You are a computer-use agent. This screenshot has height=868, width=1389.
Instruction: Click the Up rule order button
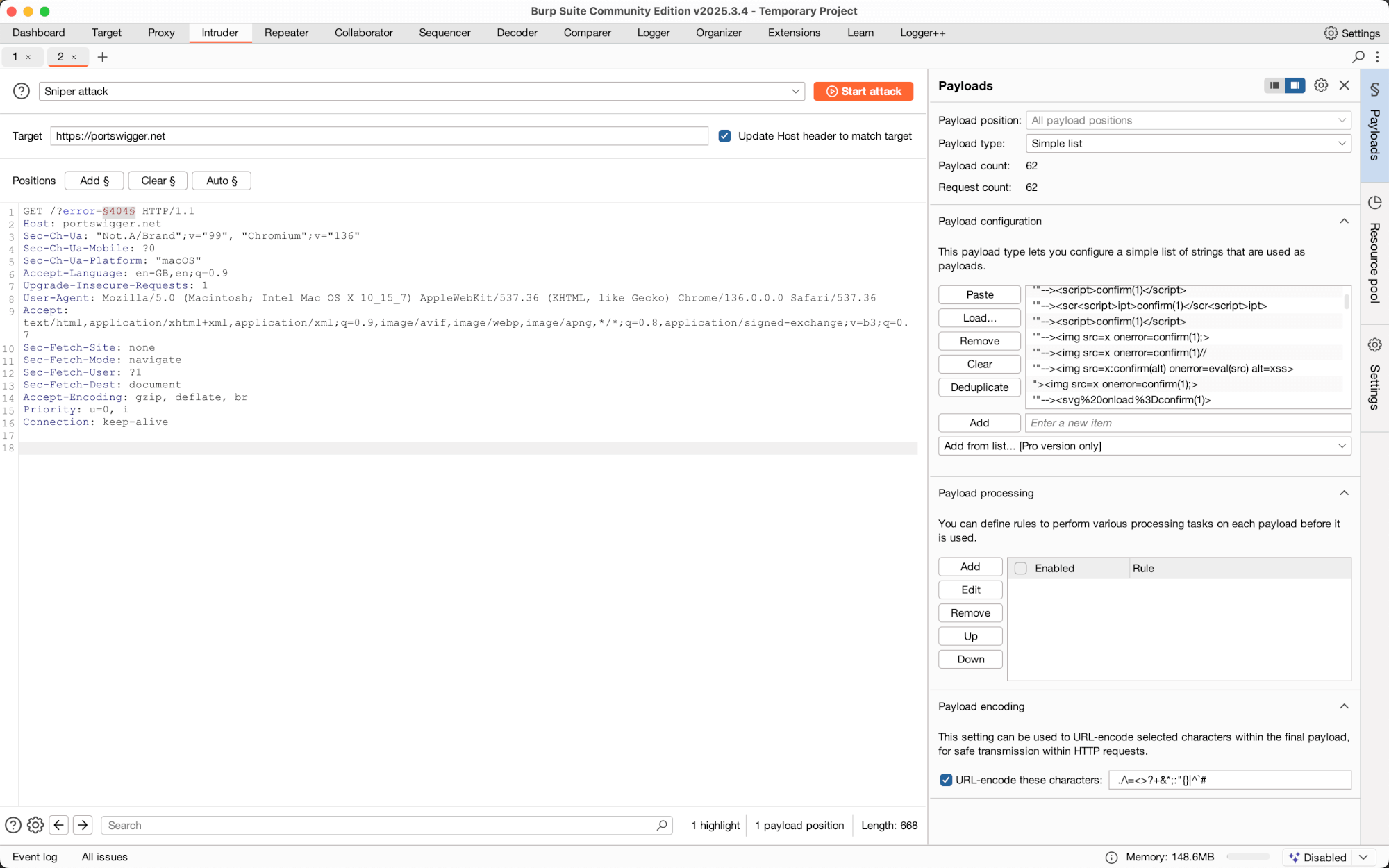point(970,636)
